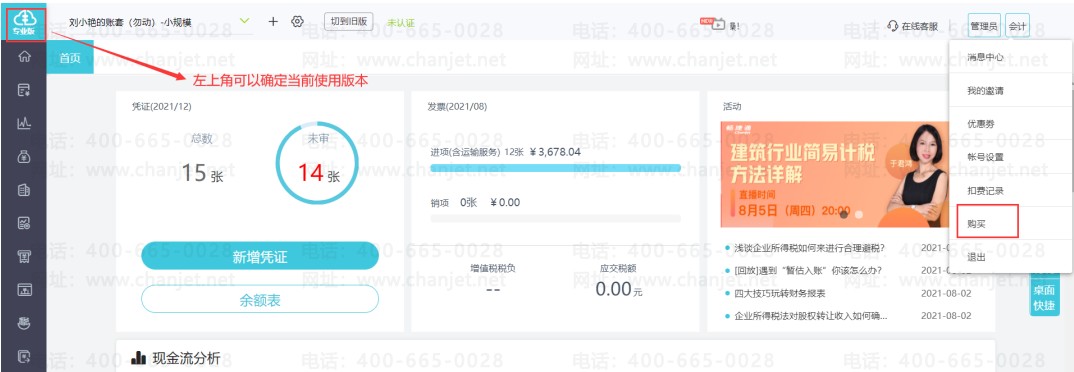This screenshot has height=372, width=1074.
Task: Click the 会计 role button
Action: click(x=1018, y=26)
